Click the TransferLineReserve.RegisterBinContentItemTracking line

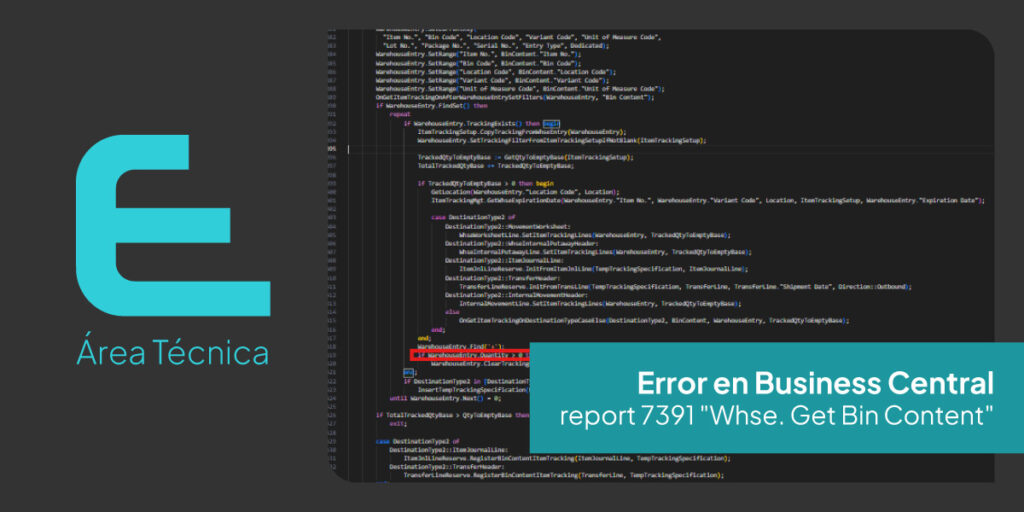pyautogui.click(x=564, y=475)
